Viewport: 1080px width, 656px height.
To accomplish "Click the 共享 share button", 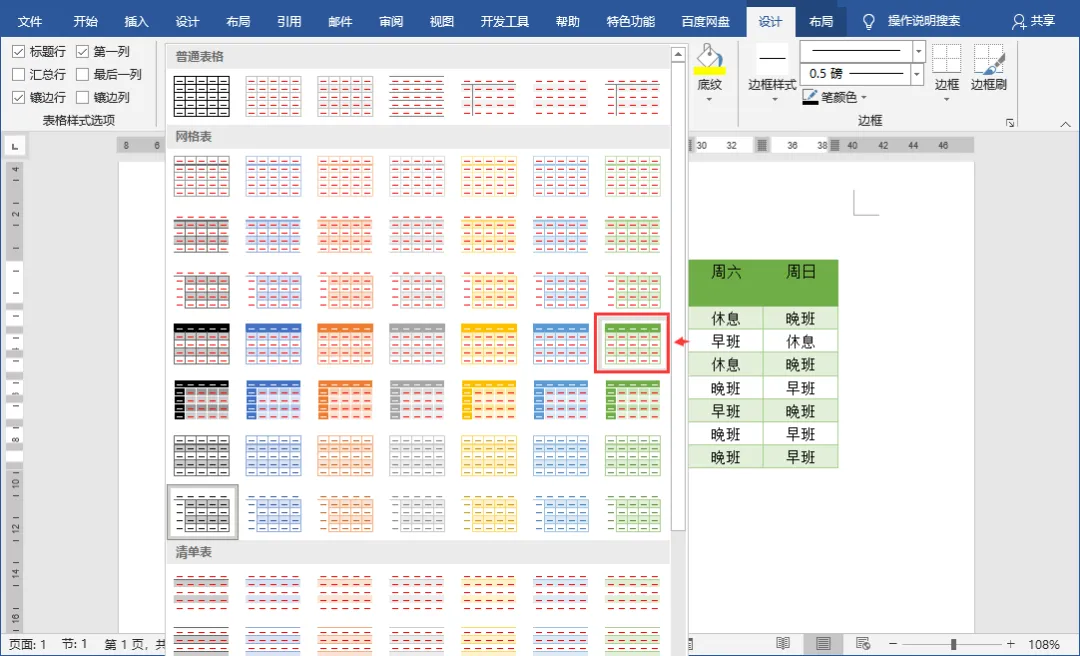I will click(1033, 21).
